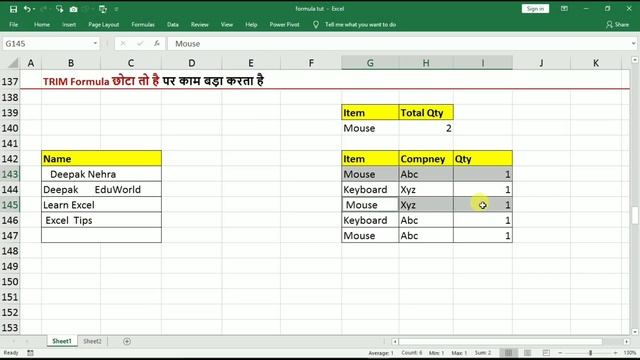Click the Total Qty value cell showing 2
This screenshot has height=360, width=640.
(426, 128)
